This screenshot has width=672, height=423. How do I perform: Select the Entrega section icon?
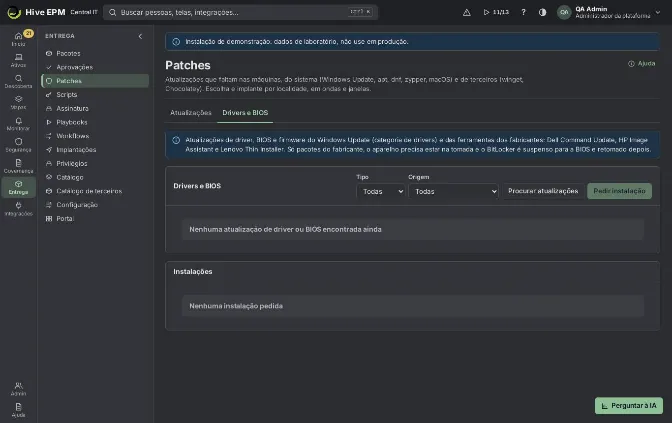click(x=18, y=187)
